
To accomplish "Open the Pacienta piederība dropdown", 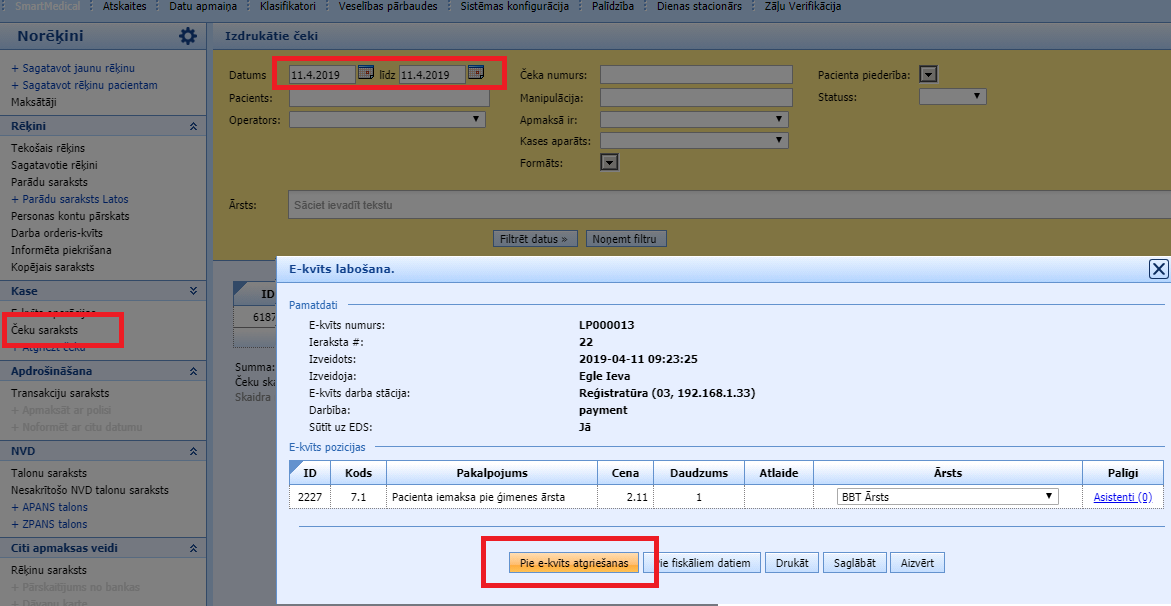I will tap(928, 74).
